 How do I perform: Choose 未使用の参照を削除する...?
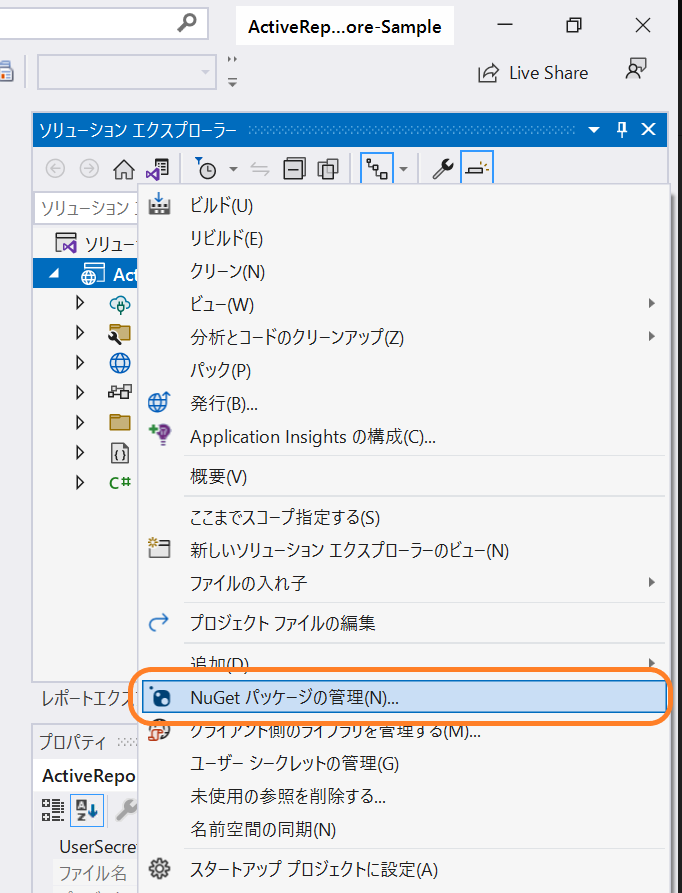click(x=403, y=796)
